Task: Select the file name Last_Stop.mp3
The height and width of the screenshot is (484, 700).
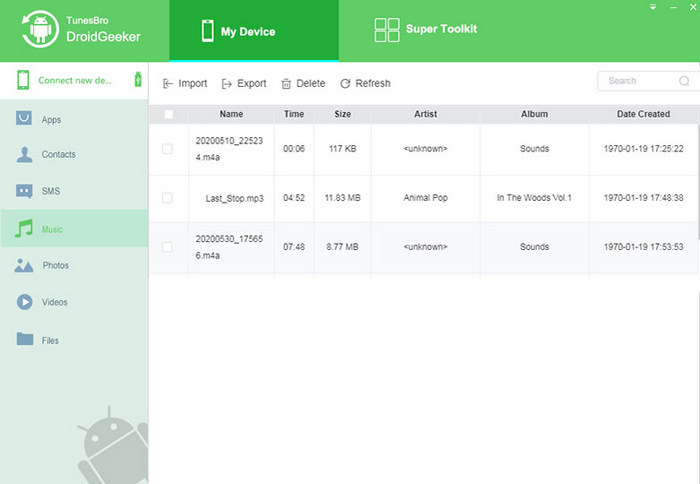Action: [234, 198]
